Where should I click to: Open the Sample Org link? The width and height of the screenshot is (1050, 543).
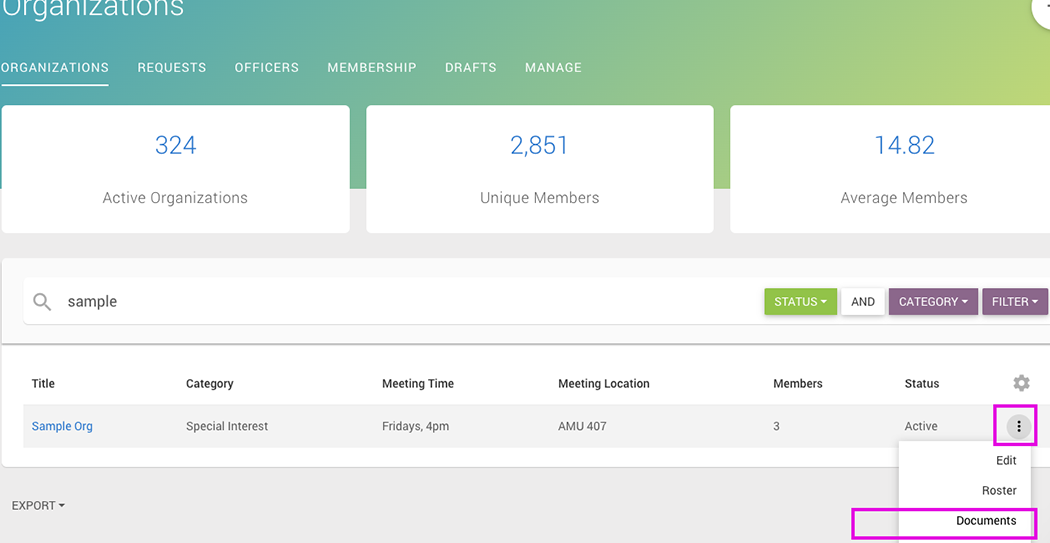(x=62, y=427)
